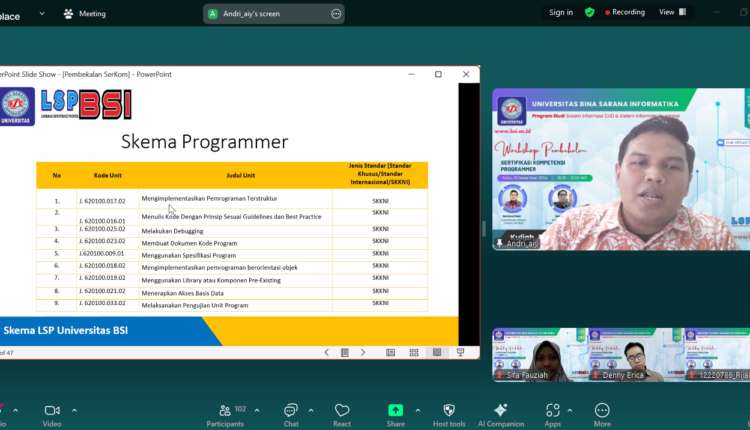Maximize the PowerPoint Slide Show window
The image size is (750, 430).
(x=438, y=74)
